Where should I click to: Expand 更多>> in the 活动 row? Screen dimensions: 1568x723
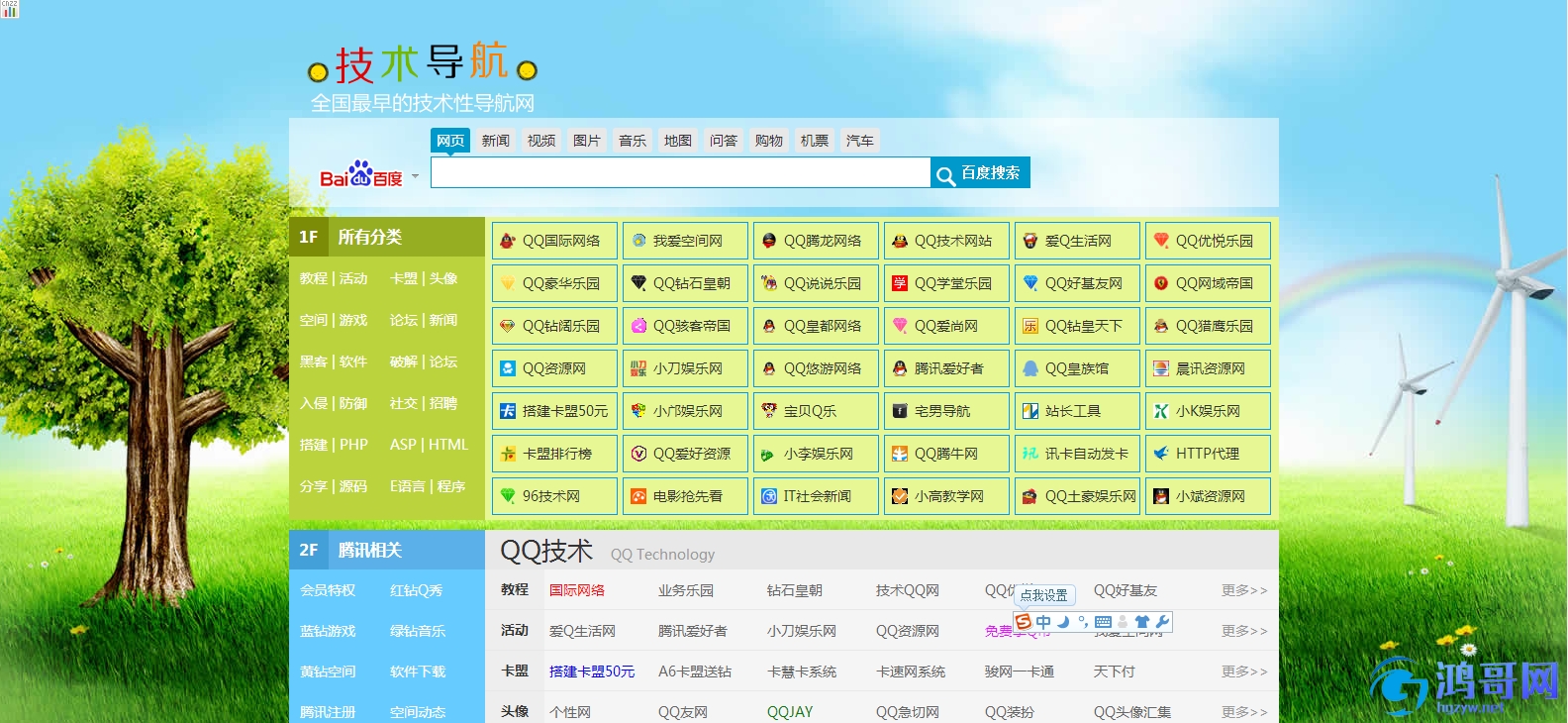click(x=1244, y=631)
